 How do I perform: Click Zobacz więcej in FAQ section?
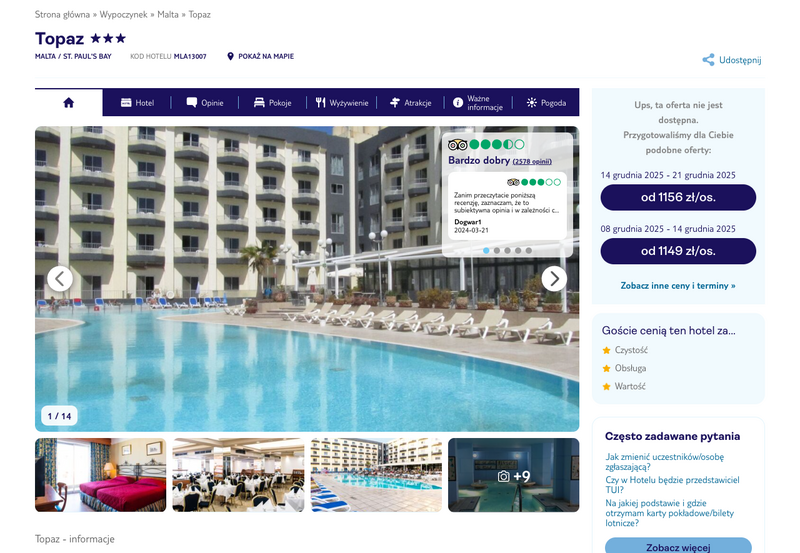click(678, 546)
